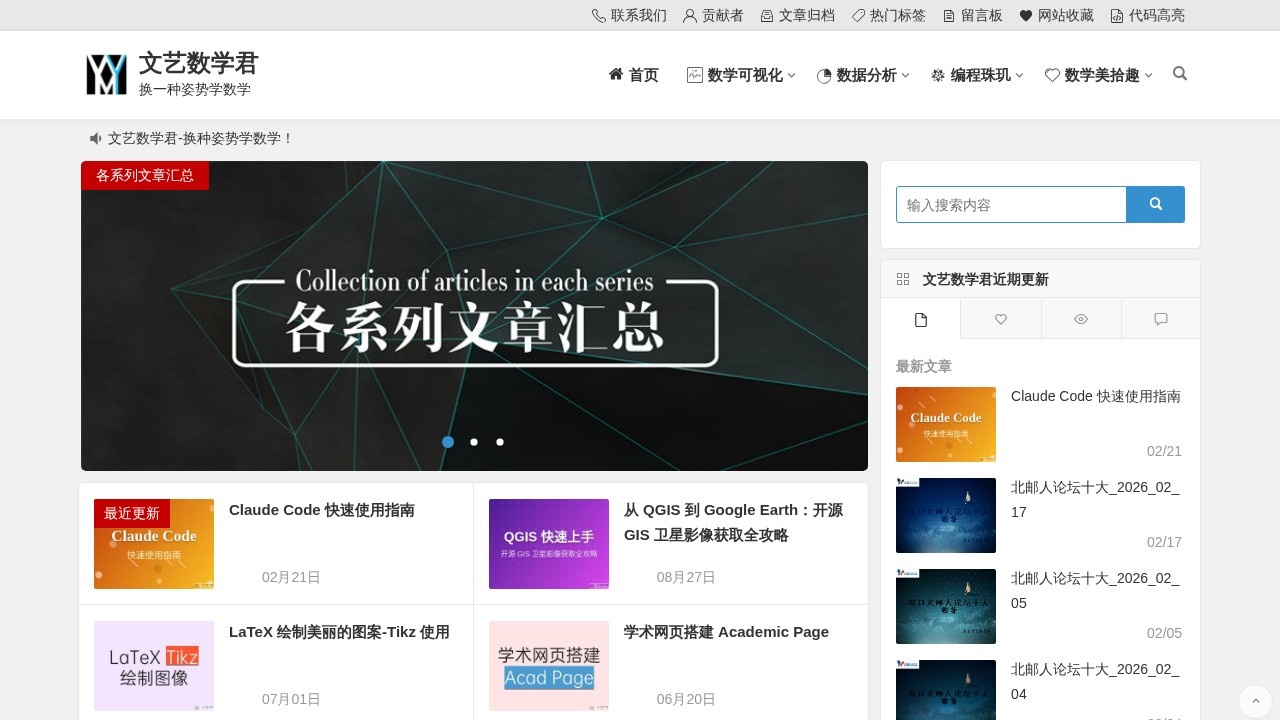Select the second carousel slide dot
Image resolution: width=1280 pixels, height=720 pixels.
[x=474, y=441]
